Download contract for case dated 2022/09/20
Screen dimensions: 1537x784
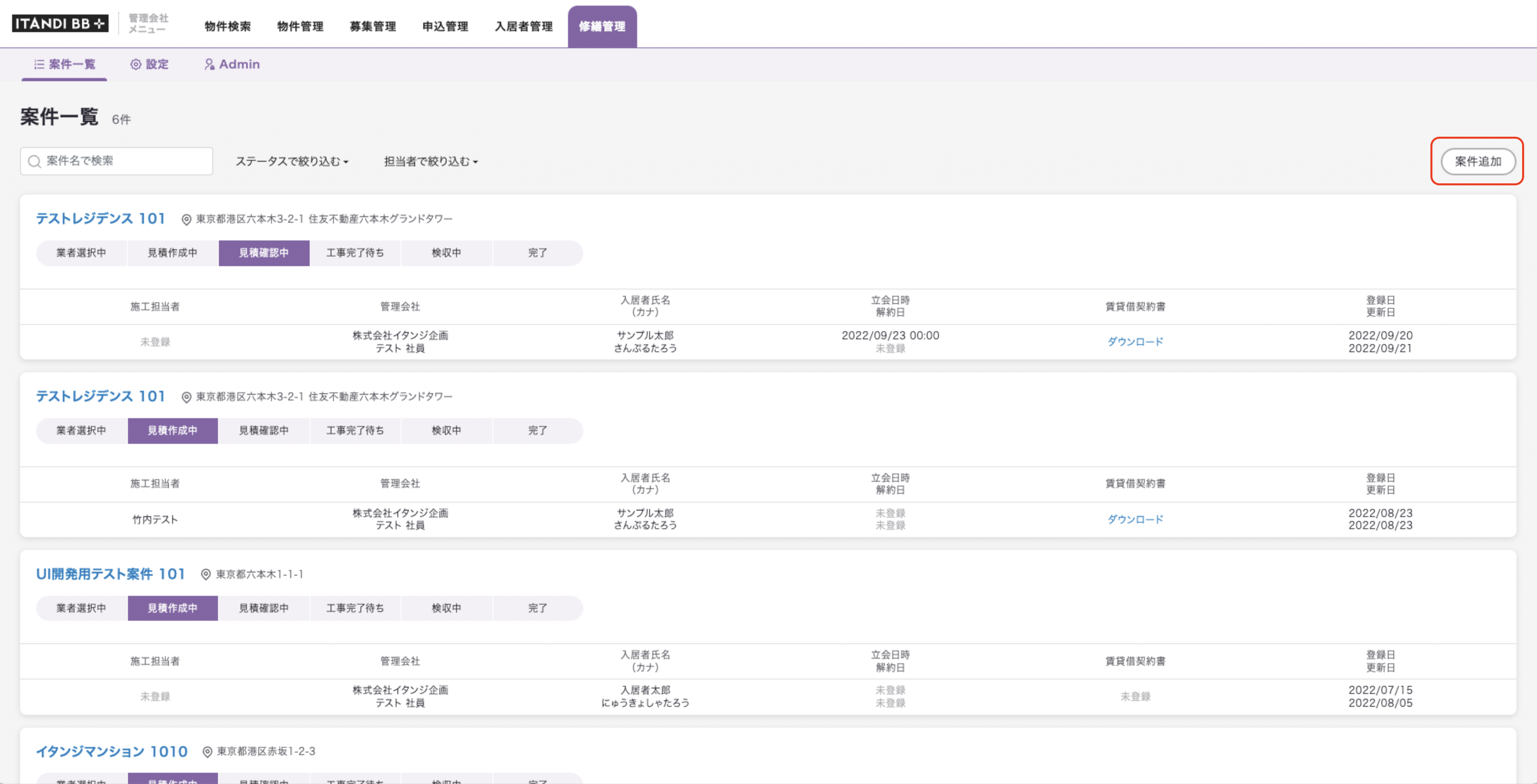1135,342
